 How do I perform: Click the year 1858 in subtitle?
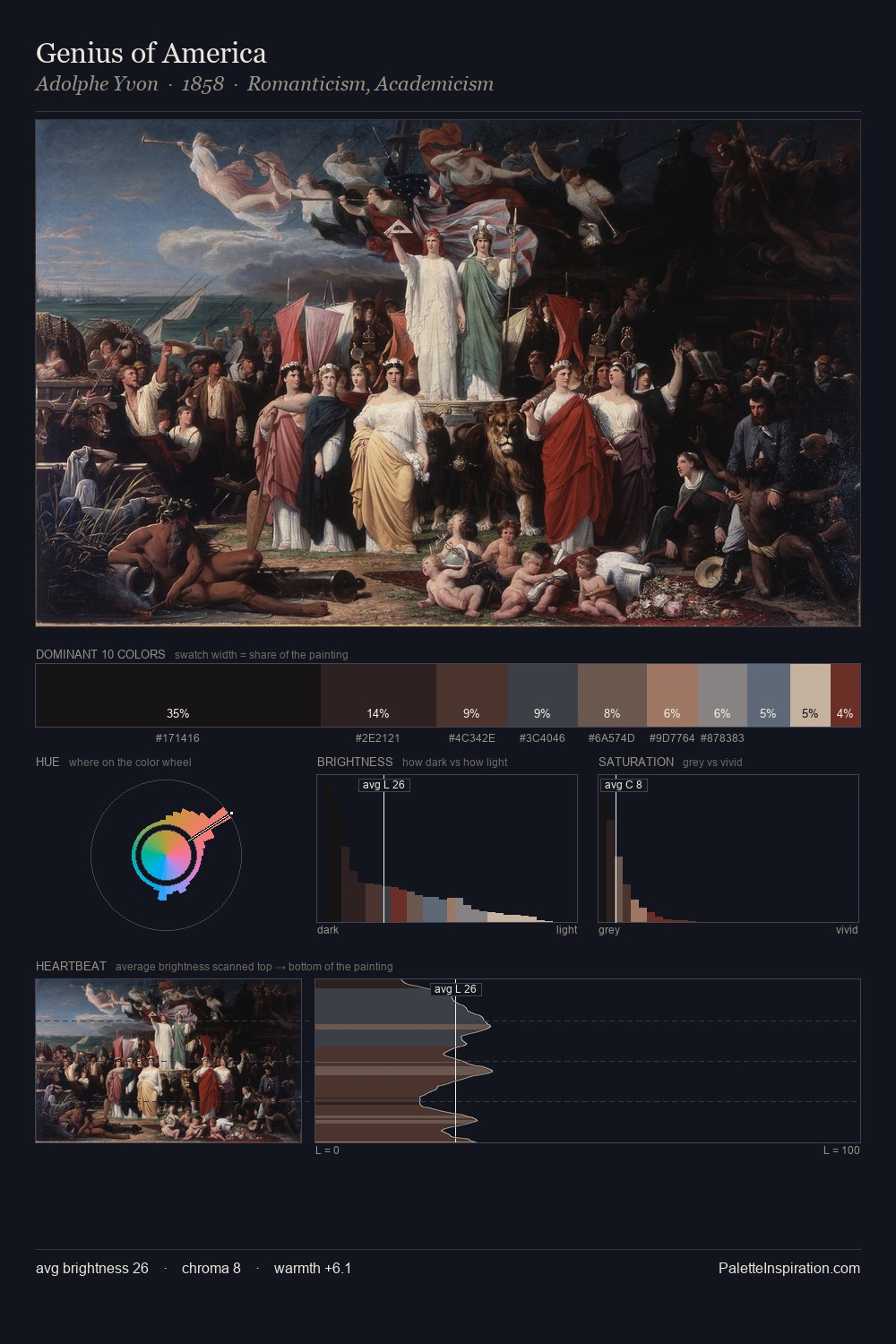pos(202,84)
